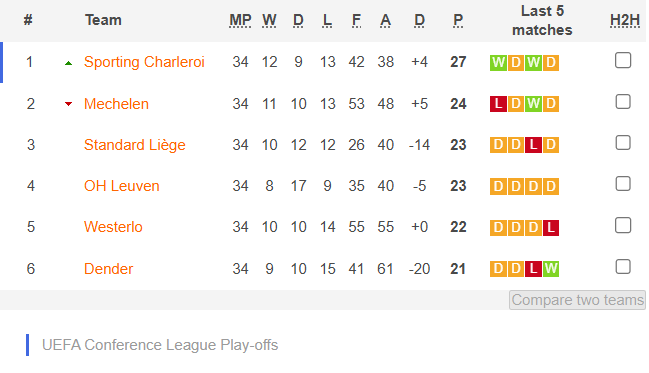The image size is (649, 373).
Task: Open the Westerlo team link
Action: (113, 227)
